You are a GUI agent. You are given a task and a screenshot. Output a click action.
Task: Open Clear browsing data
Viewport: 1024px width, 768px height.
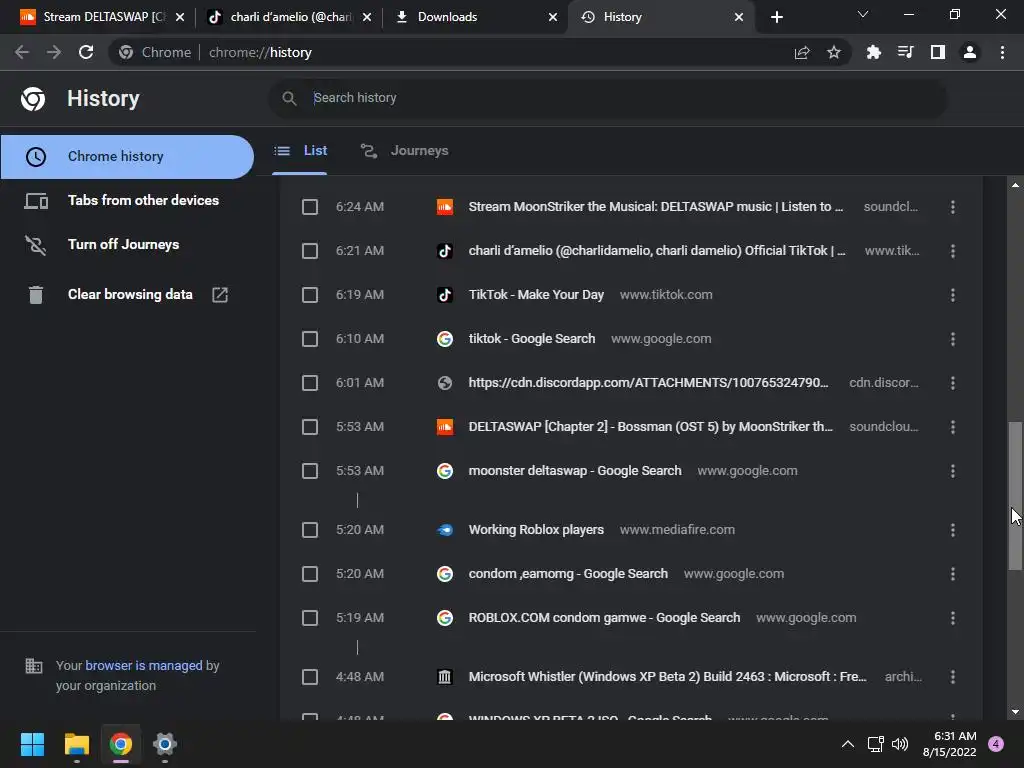(127, 295)
